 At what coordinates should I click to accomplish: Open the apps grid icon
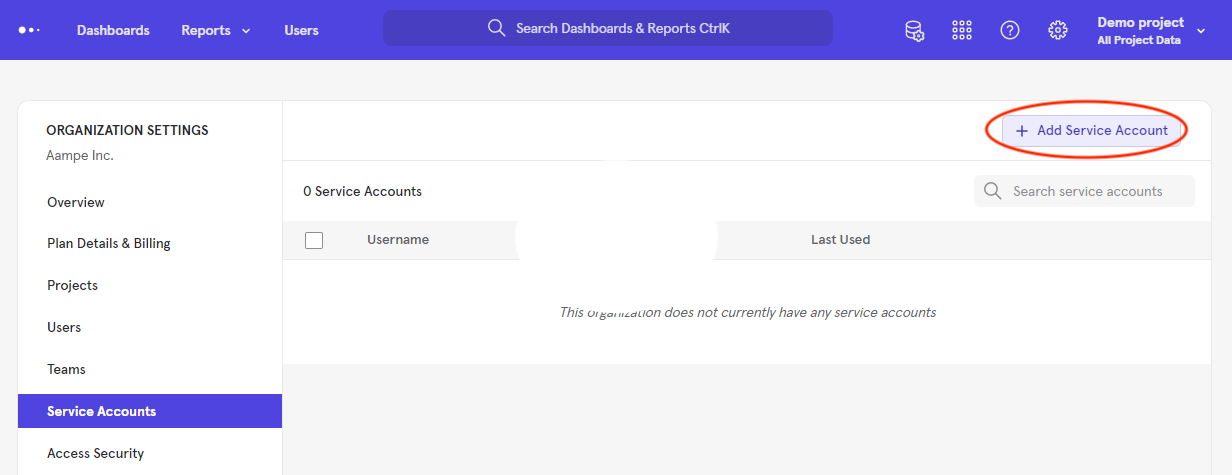coord(962,30)
